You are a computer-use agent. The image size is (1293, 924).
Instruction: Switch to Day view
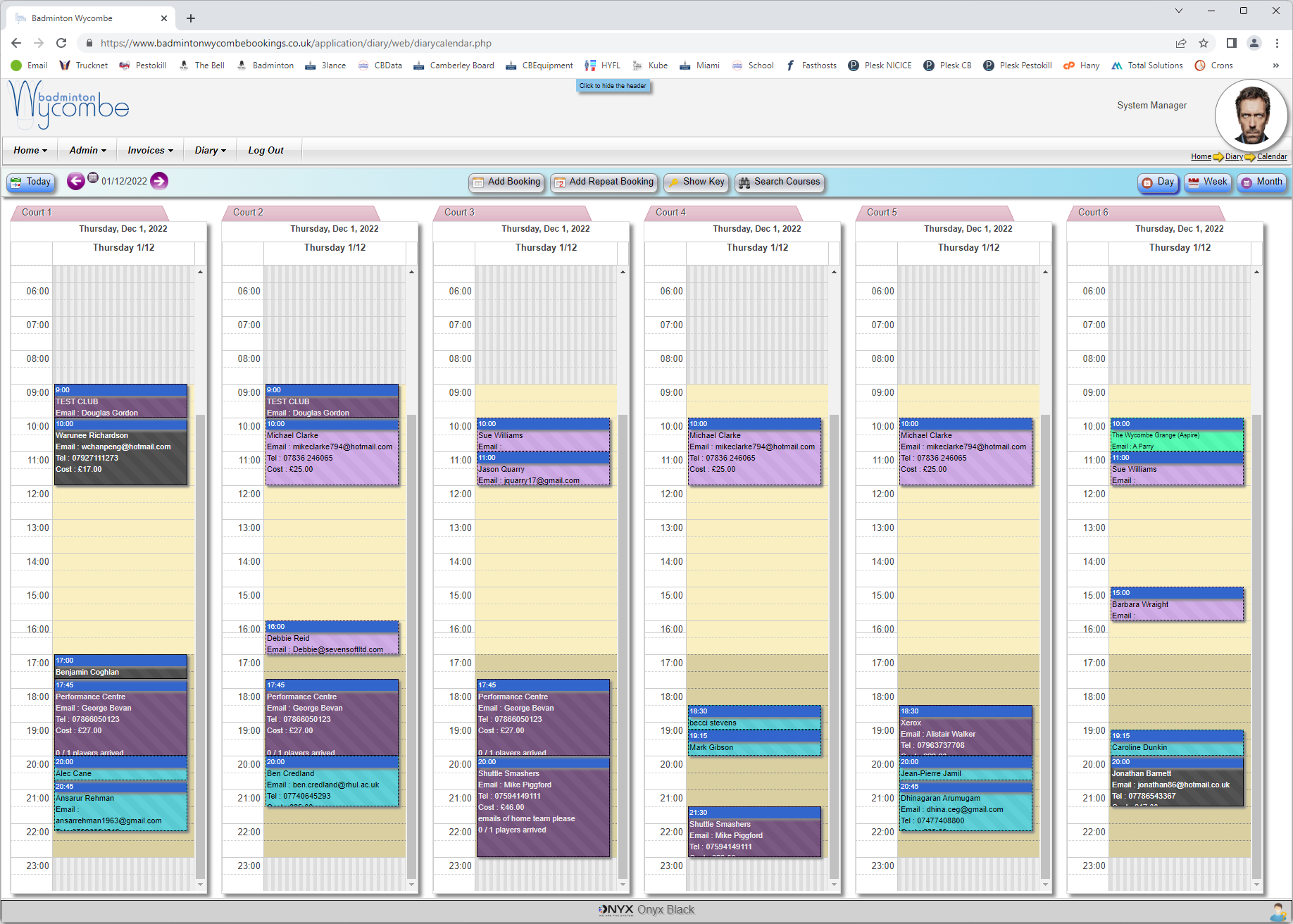(x=1158, y=182)
